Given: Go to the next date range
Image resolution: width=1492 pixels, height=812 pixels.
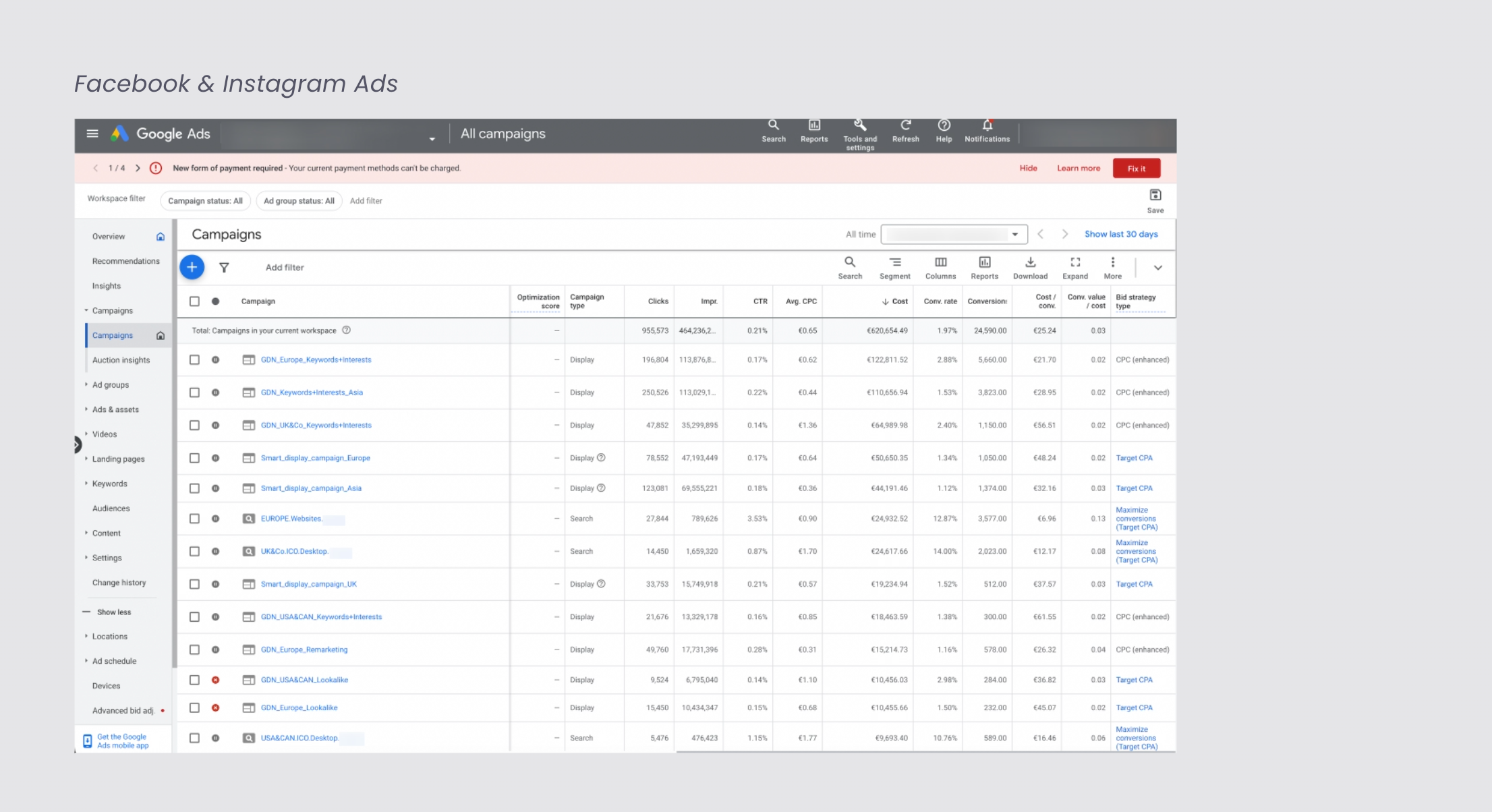Looking at the screenshot, I should 1065,234.
